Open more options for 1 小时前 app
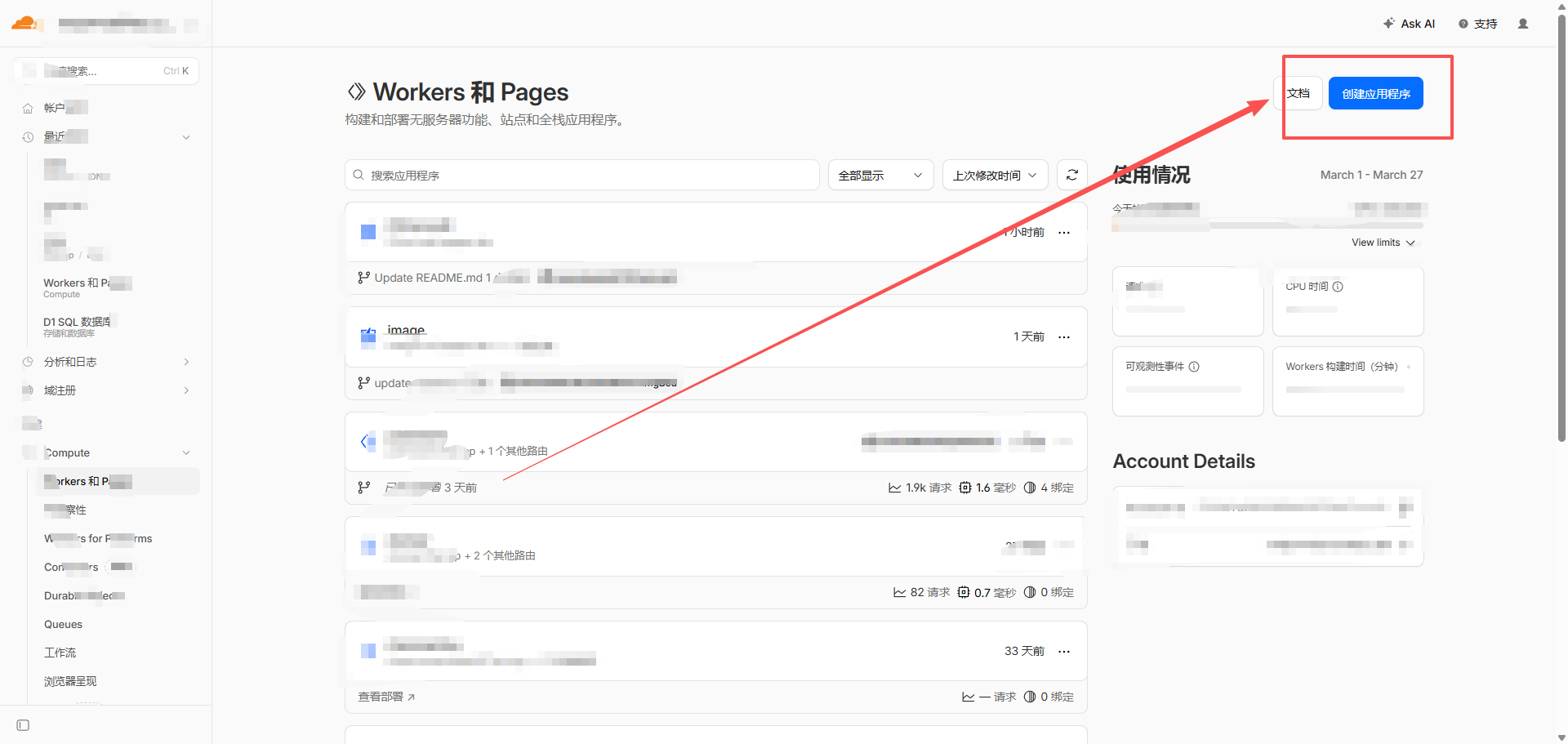The width and height of the screenshot is (1568, 744). point(1064,233)
